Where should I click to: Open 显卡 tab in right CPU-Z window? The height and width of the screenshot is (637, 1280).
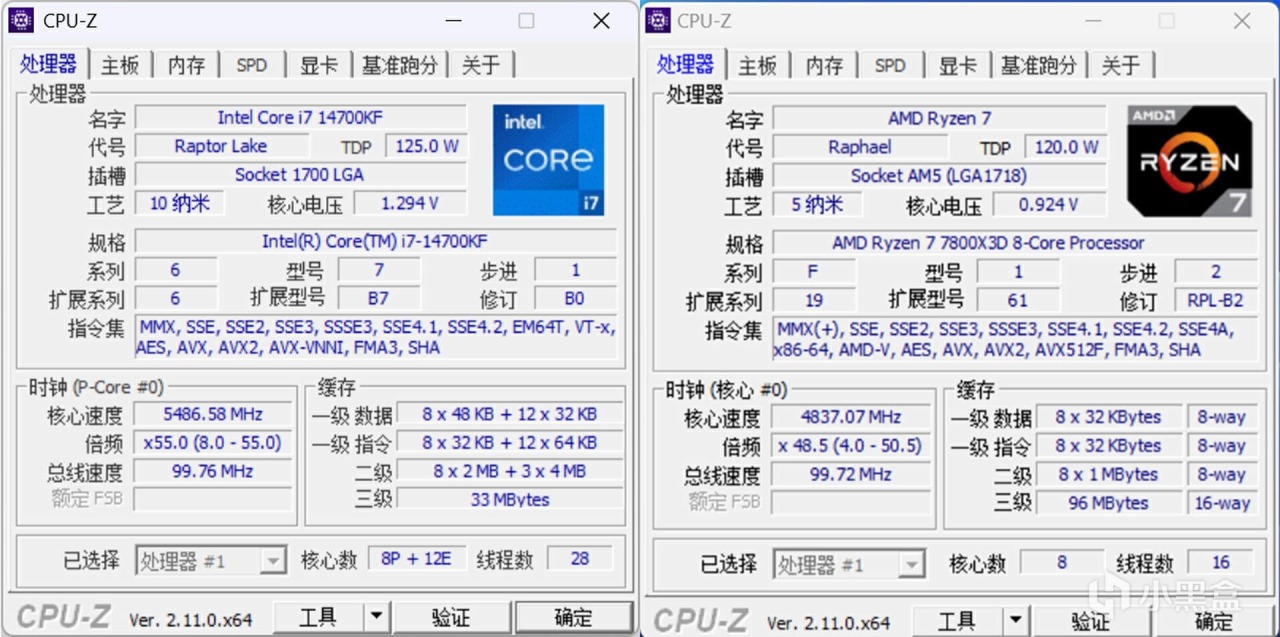click(957, 66)
